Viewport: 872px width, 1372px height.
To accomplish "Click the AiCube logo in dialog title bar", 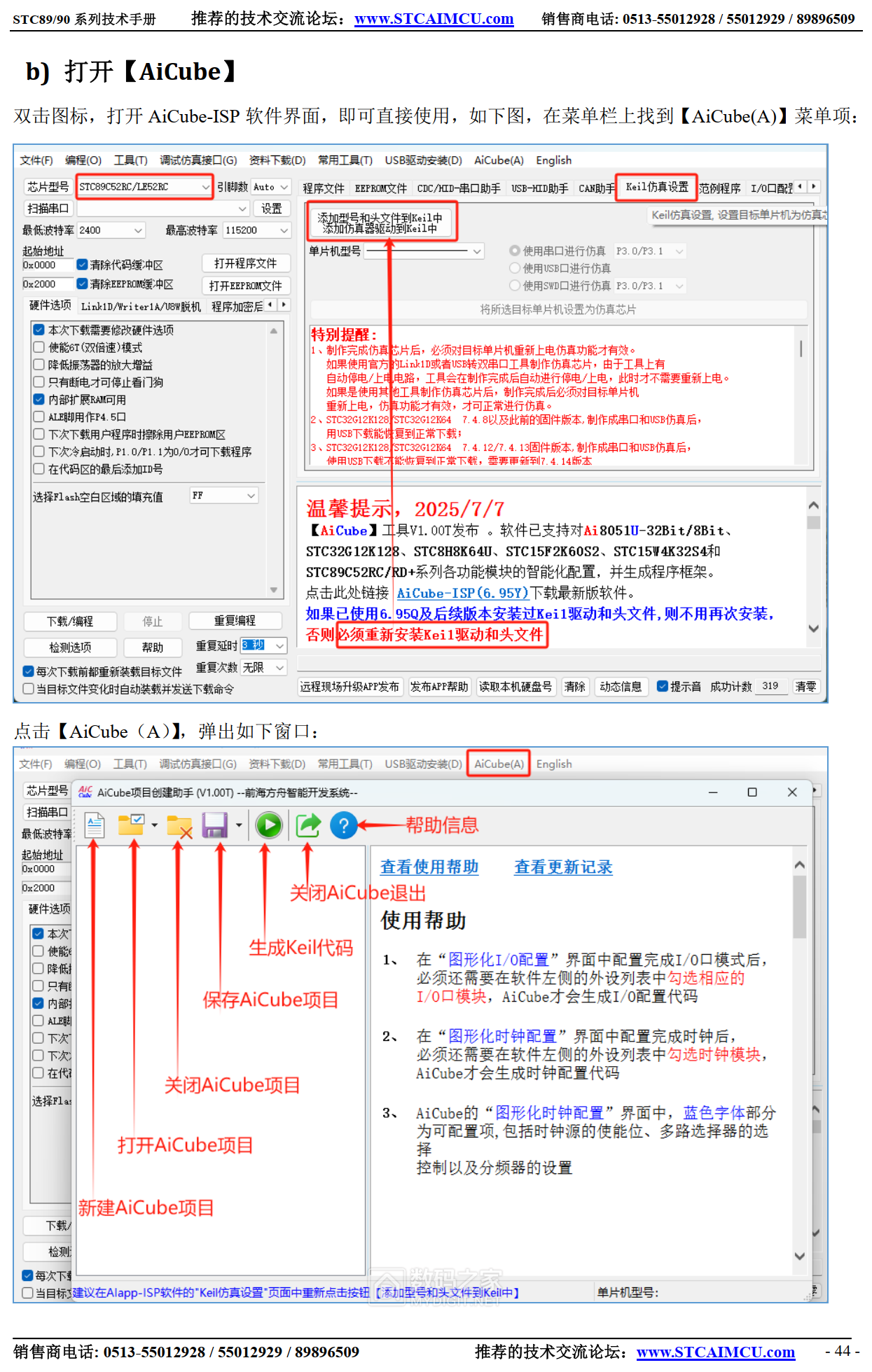I will point(85,792).
